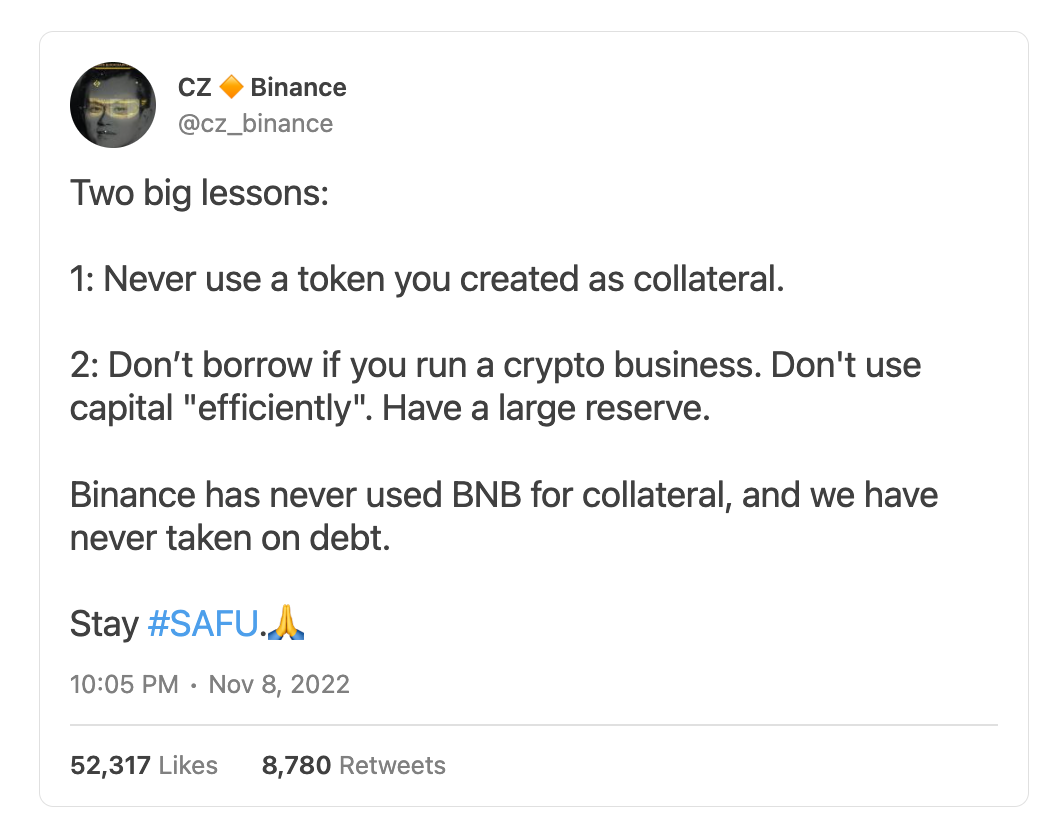Open the CZ display name
Image resolution: width=1064 pixels, height=826 pixels.
tap(194, 88)
